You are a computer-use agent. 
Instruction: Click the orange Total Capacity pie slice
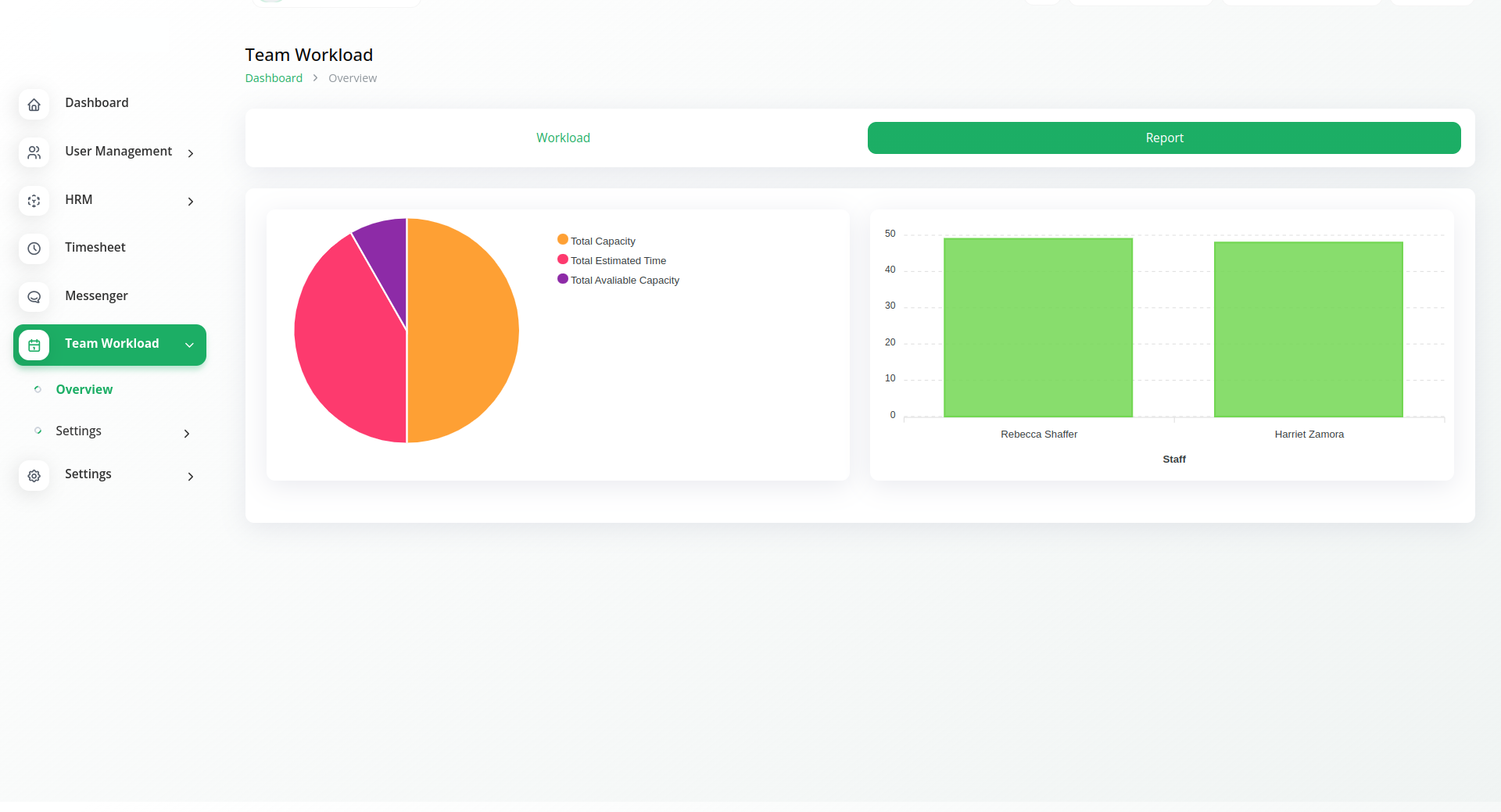click(463, 330)
